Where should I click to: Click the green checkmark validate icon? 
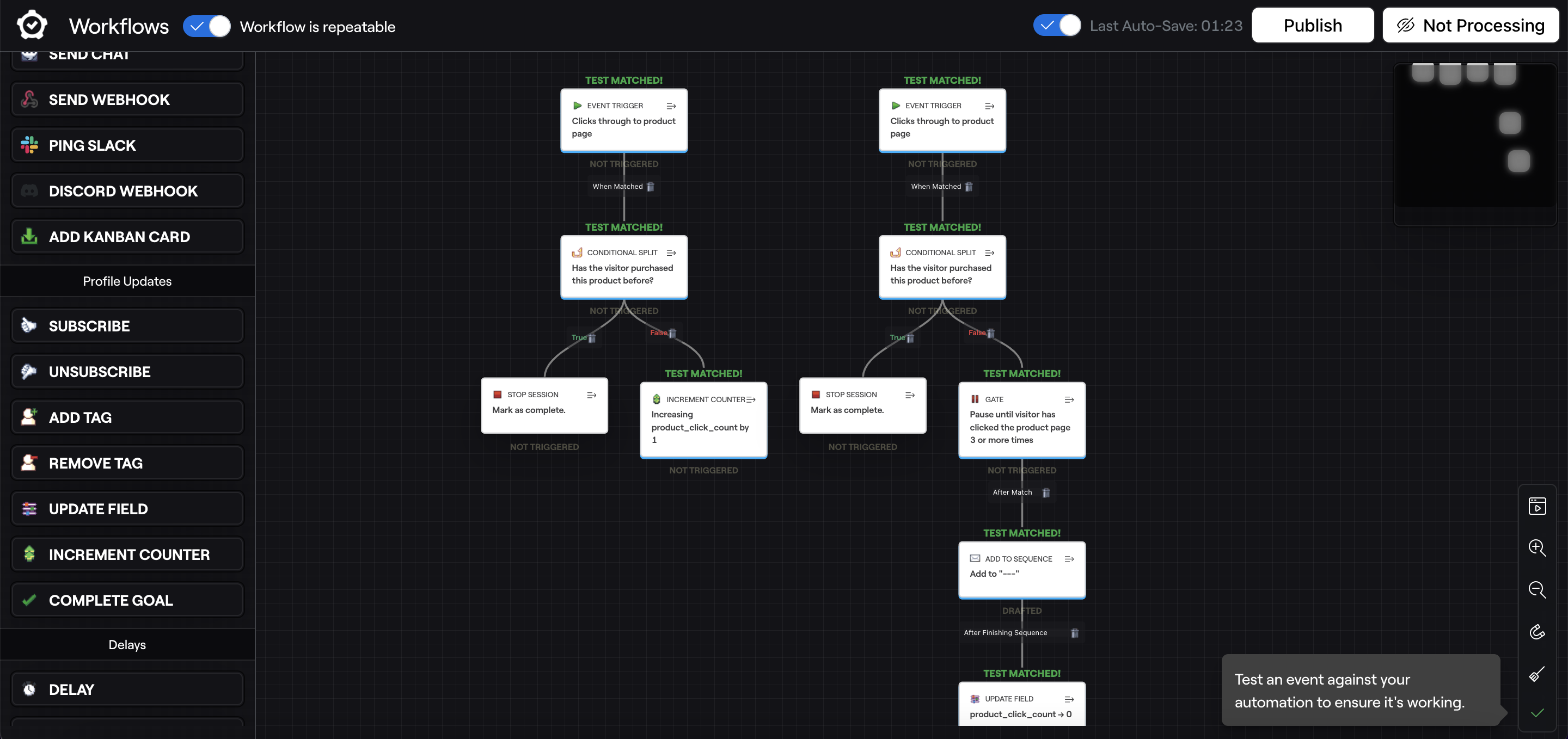tap(1537, 713)
